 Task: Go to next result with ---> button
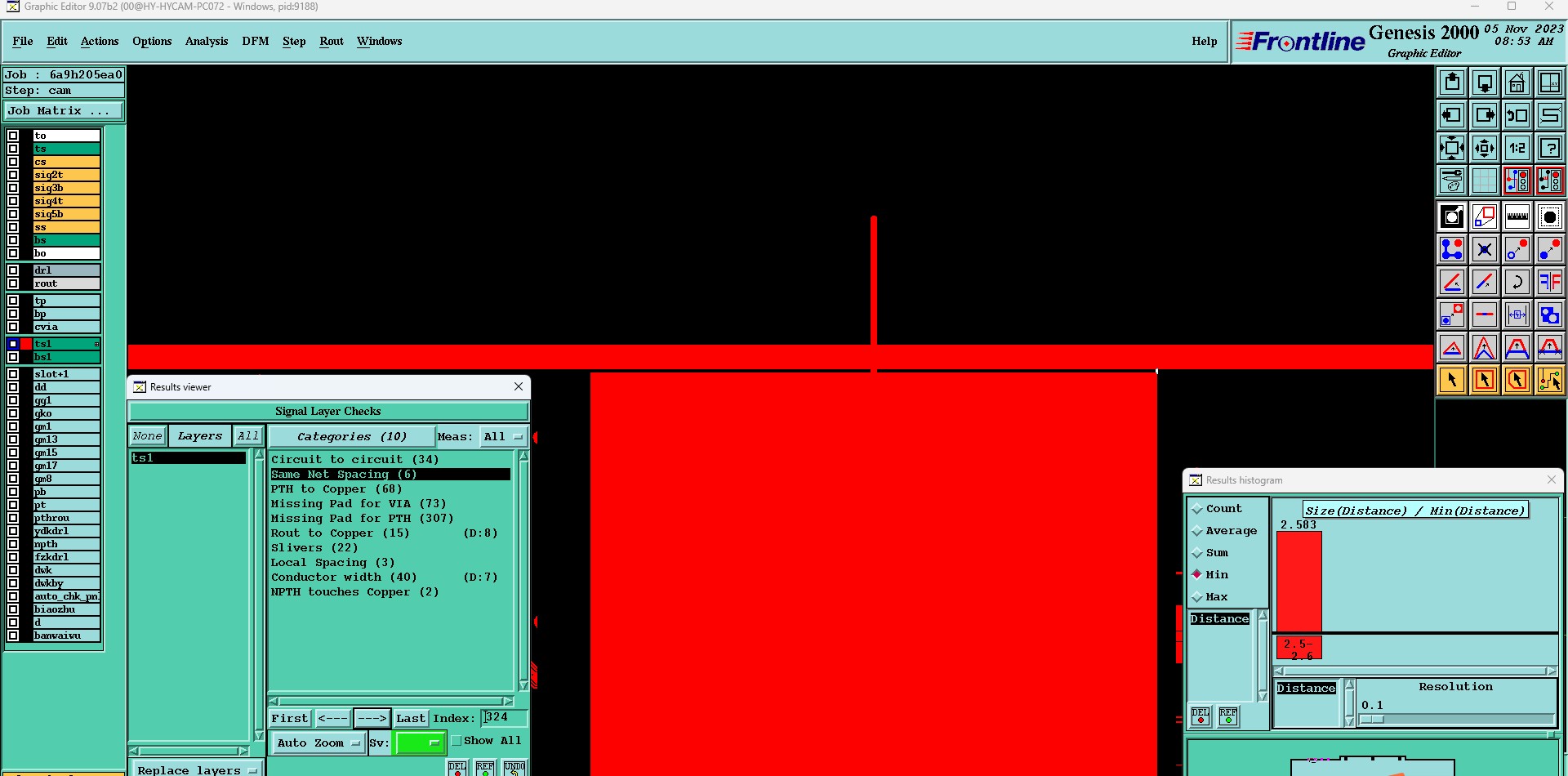click(372, 719)
